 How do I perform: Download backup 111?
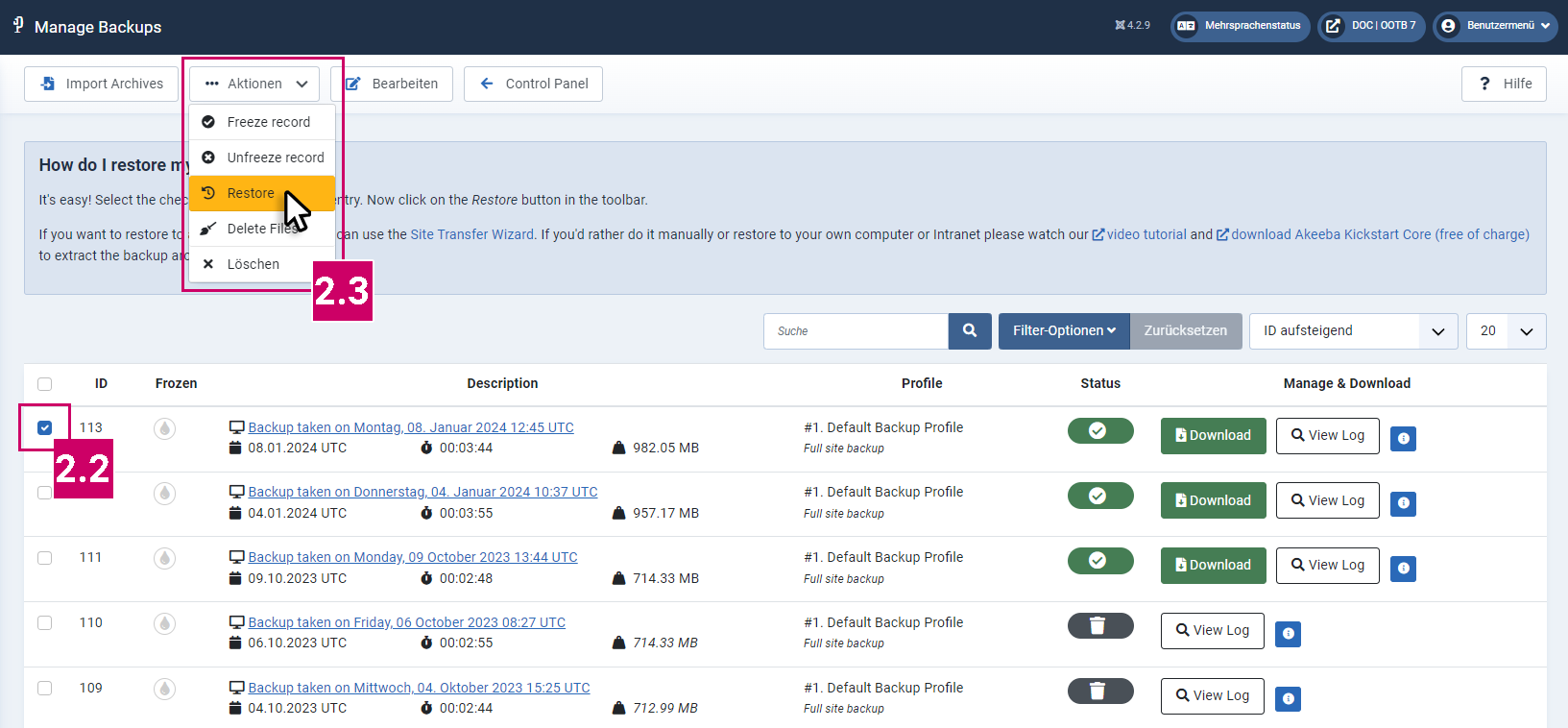tap(1213, 565)
